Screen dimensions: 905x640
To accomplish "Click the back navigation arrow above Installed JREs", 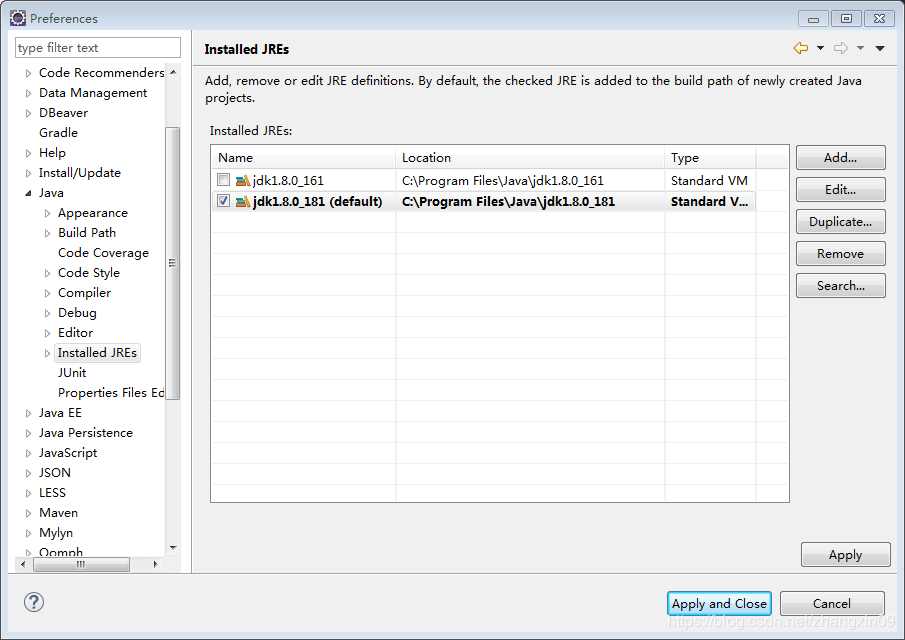I will tap(800, 47).
